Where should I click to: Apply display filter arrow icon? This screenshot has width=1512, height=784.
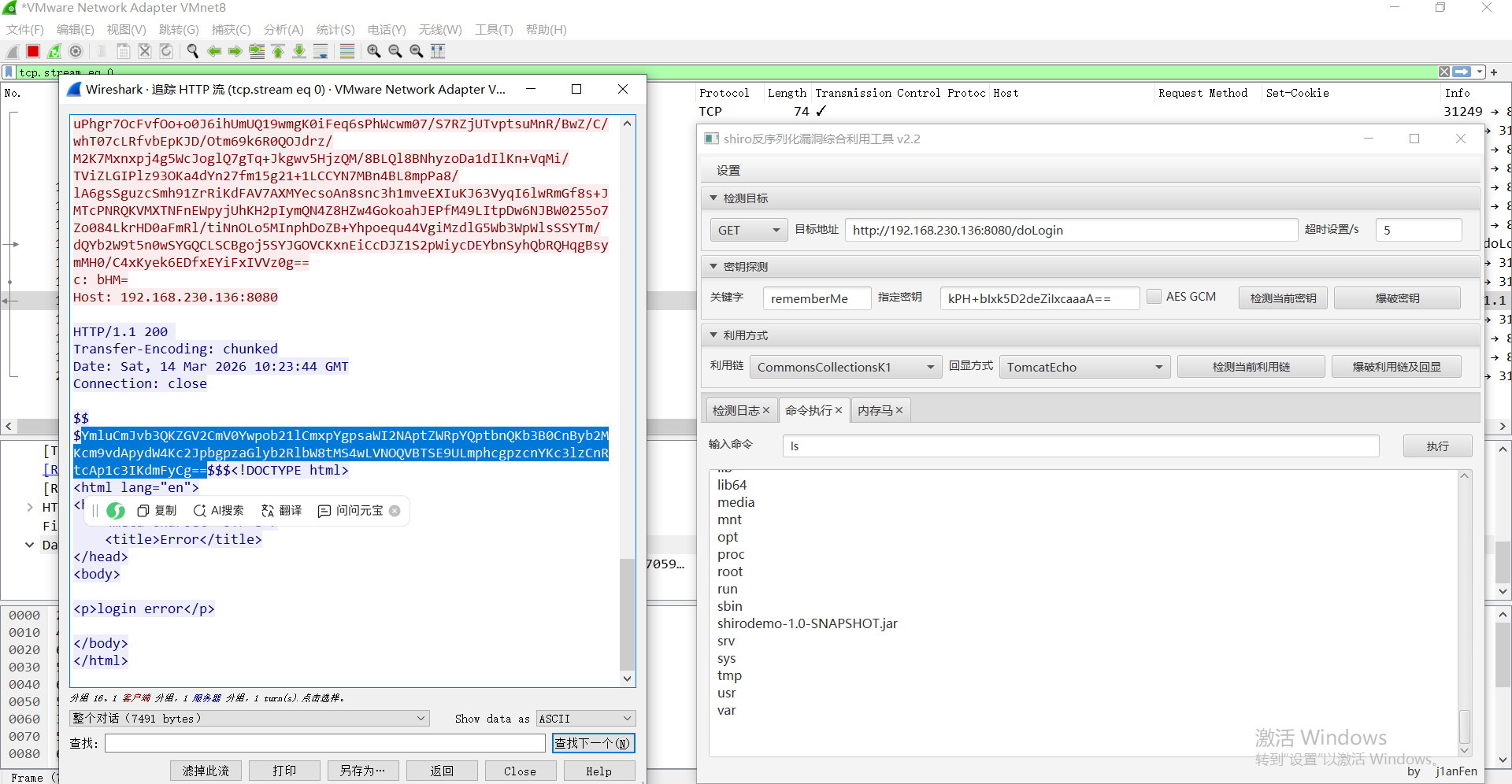click(x=1462, y=72)
